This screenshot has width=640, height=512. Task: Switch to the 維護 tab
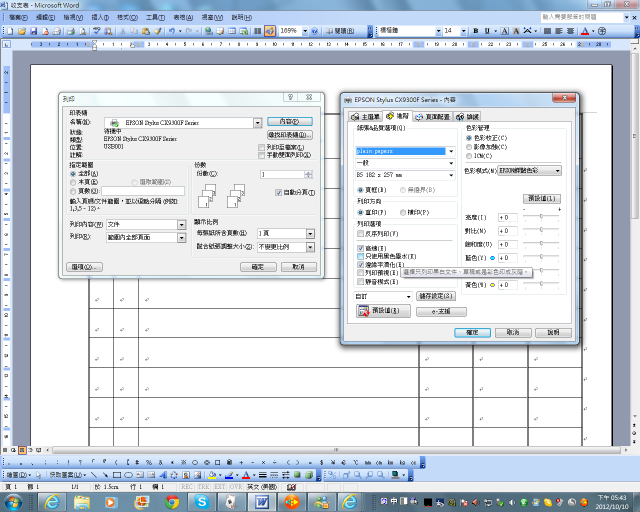(467, 117)
